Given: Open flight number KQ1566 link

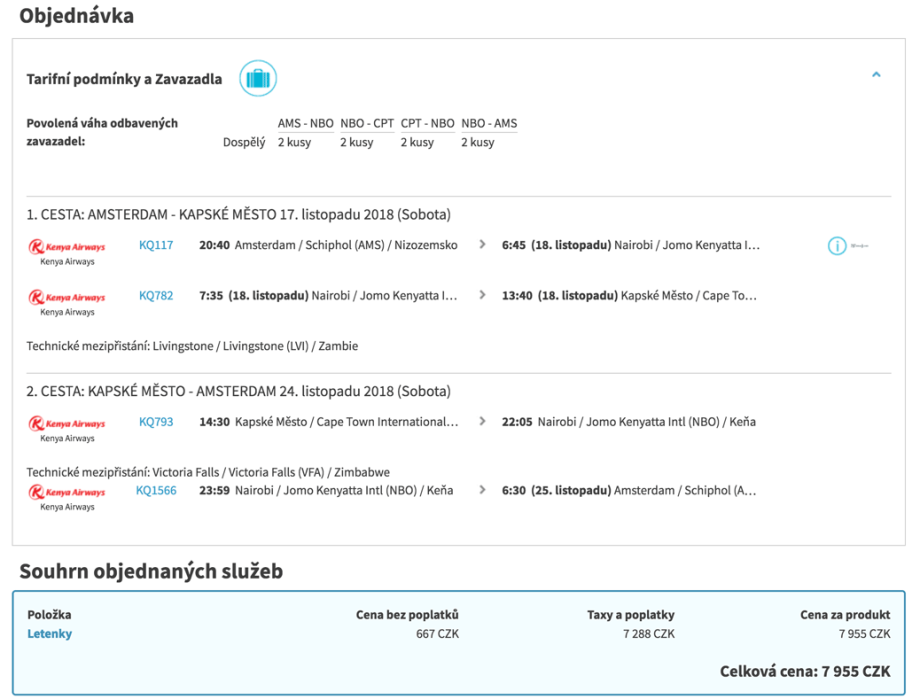Looking at the screenshot, I should coord(156,491).
